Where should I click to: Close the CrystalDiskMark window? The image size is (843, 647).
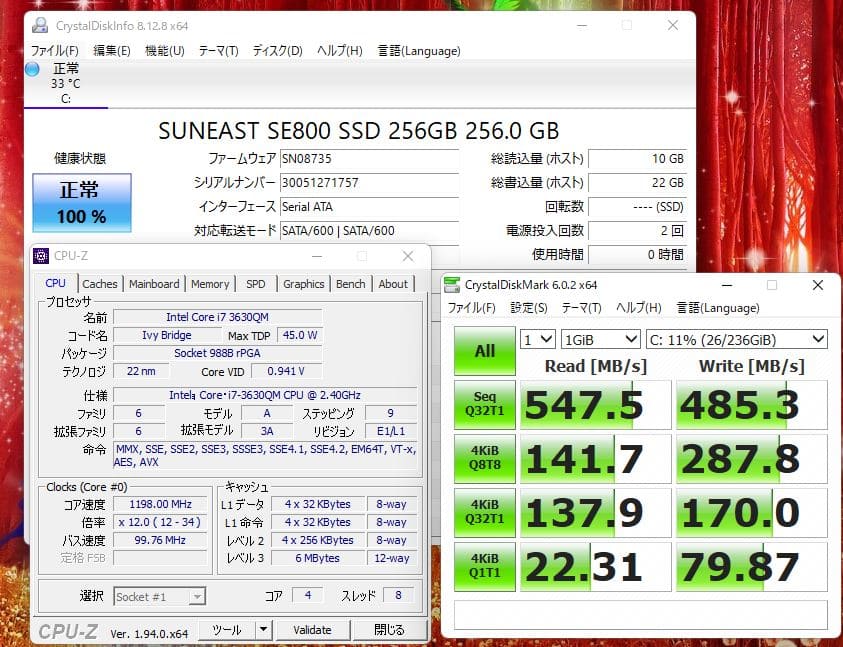818,285
